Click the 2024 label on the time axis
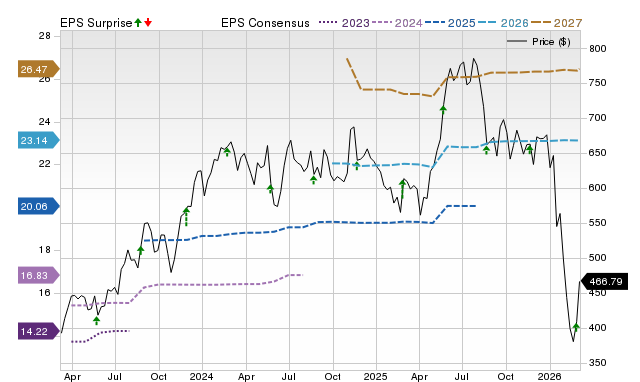The image size is (640, 382). tap(202, 376)
